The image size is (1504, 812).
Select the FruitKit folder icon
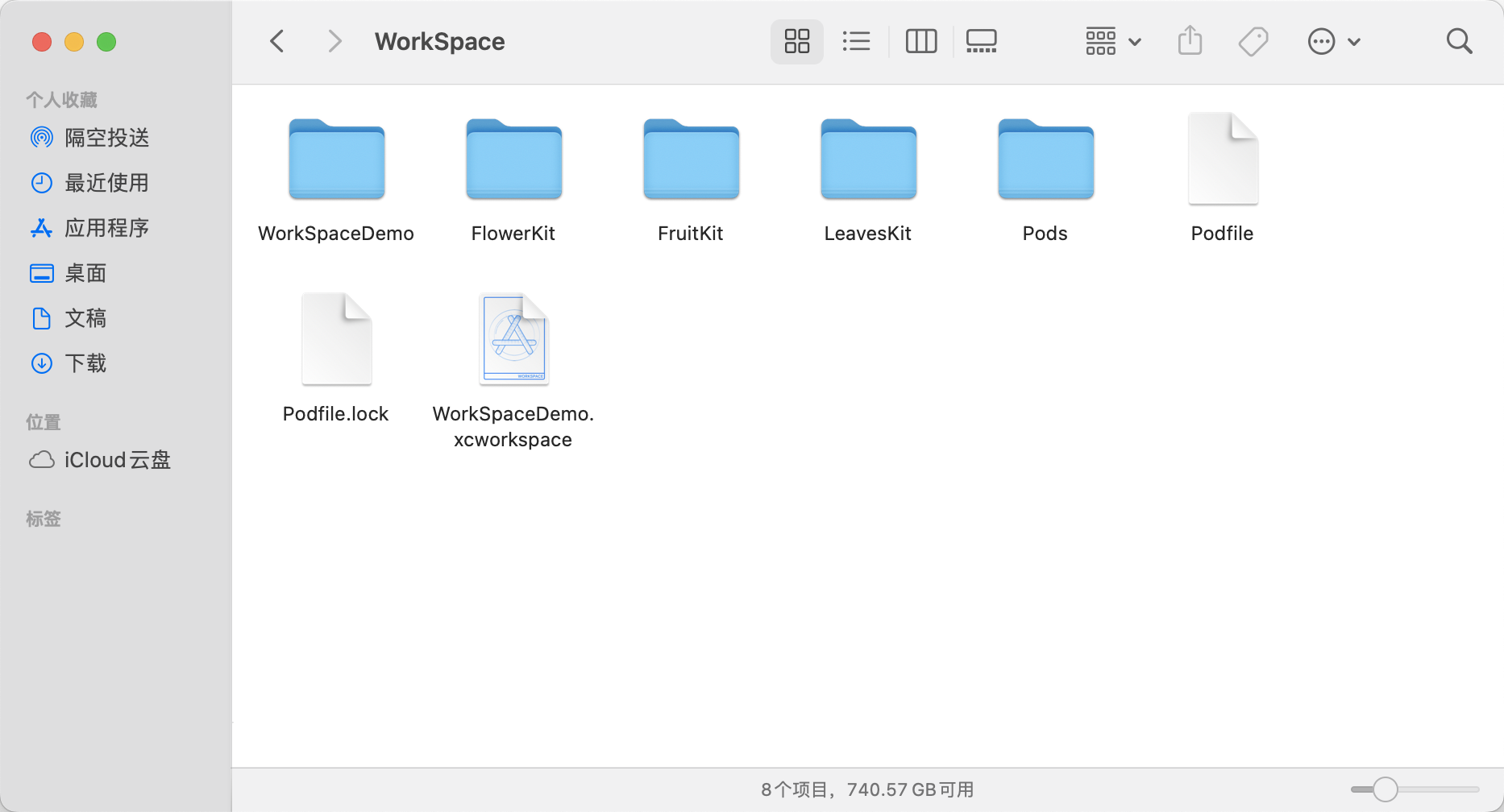coord(691,159)
